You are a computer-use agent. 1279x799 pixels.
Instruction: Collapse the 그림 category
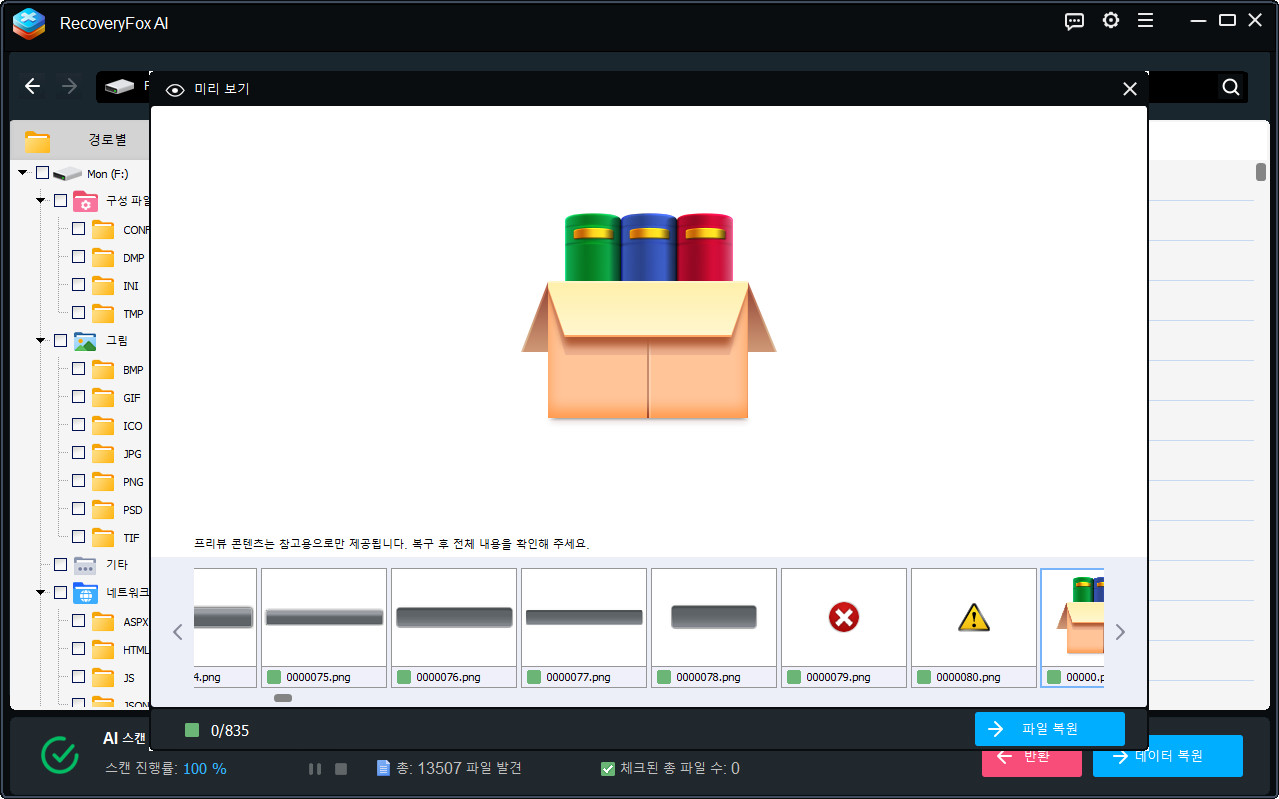(x=41, y=341)
